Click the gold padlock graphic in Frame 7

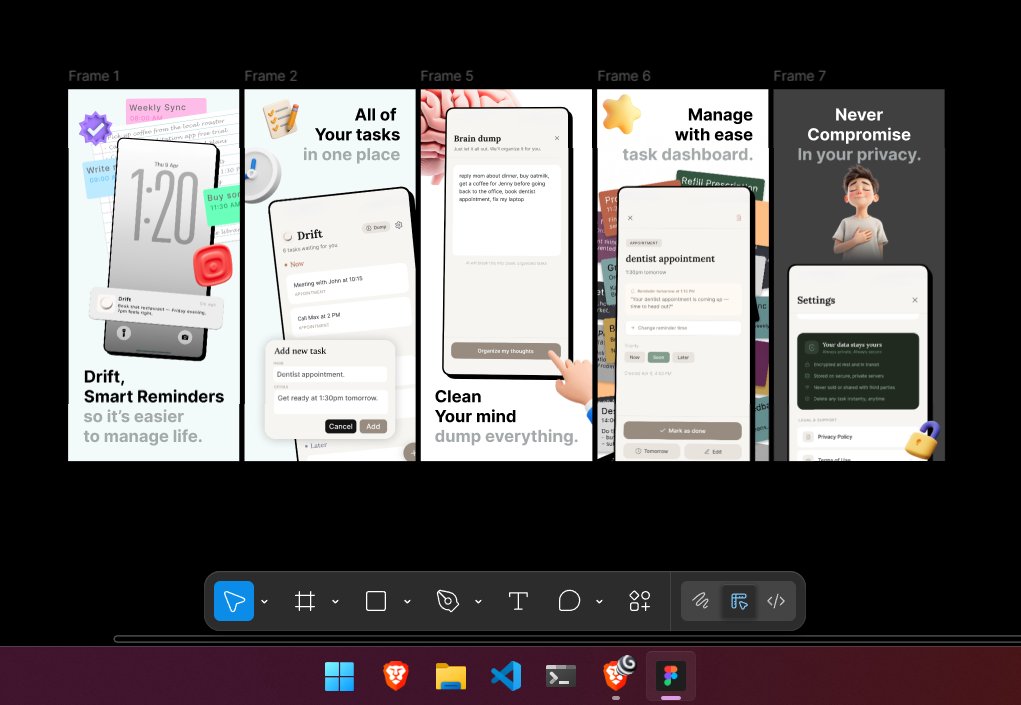tap(923, 441)
